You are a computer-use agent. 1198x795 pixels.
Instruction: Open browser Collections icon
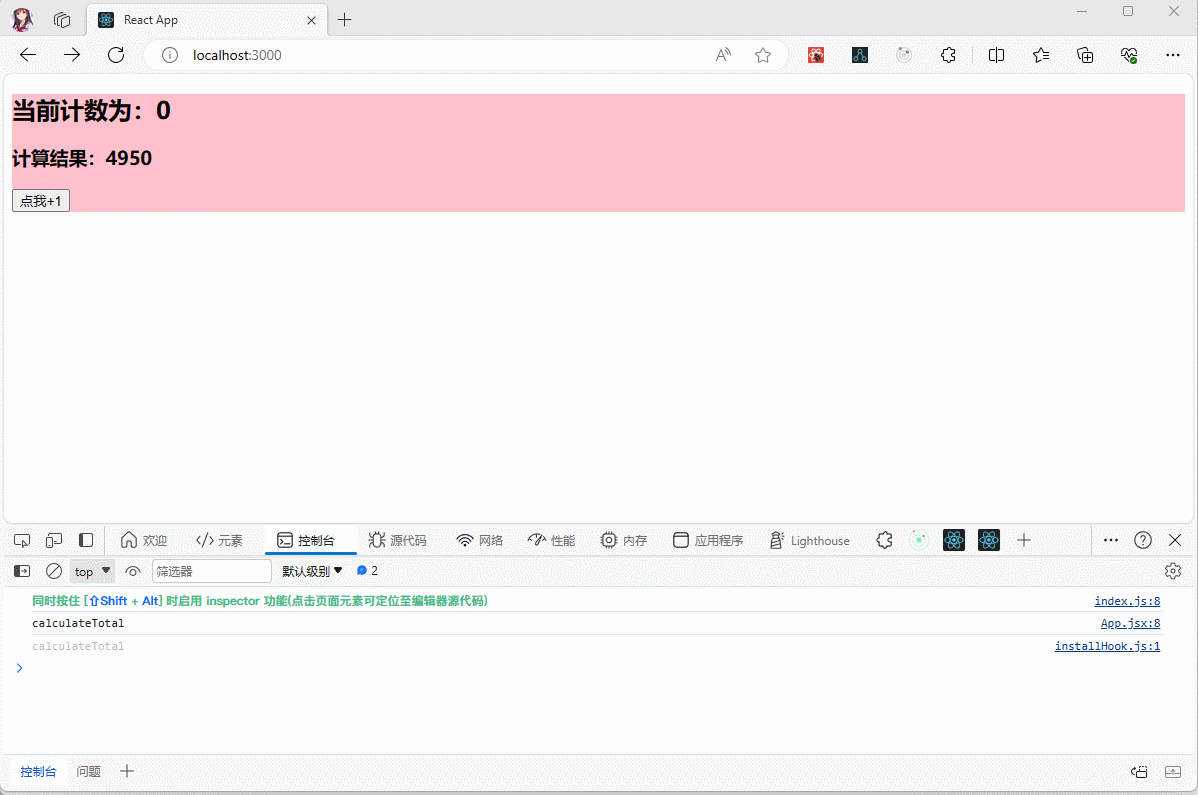point(1085,55)
